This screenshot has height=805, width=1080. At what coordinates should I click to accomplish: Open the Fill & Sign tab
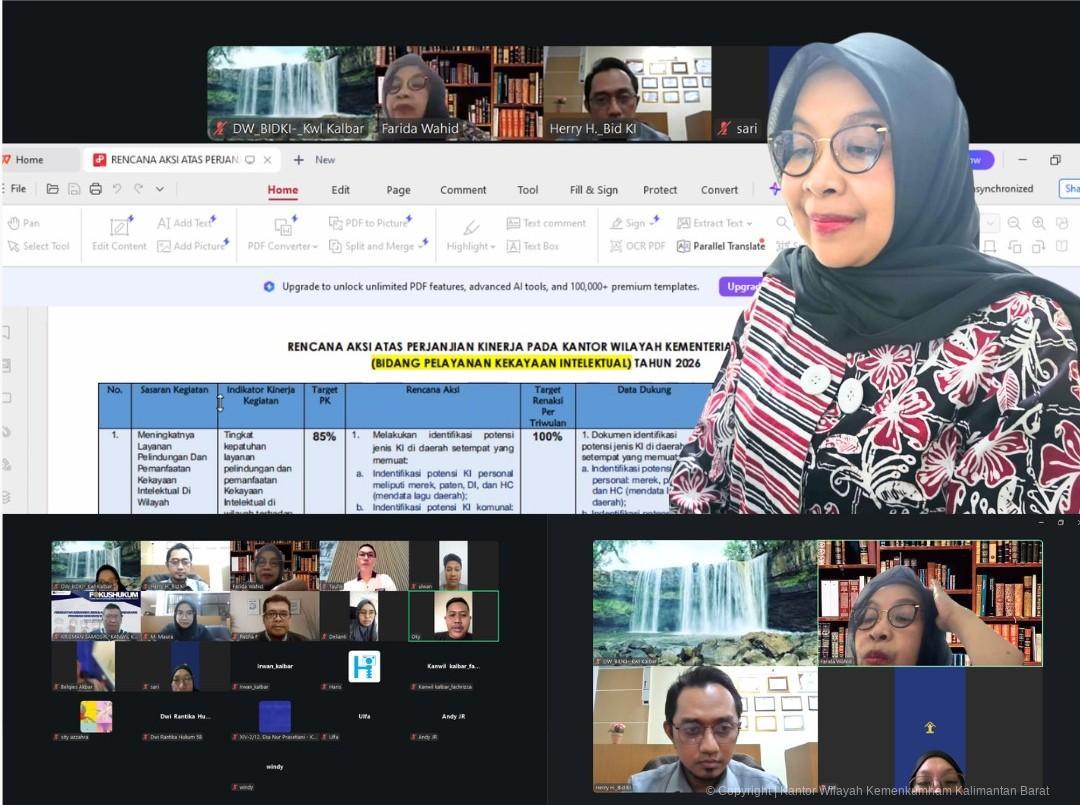click(593, 190)
